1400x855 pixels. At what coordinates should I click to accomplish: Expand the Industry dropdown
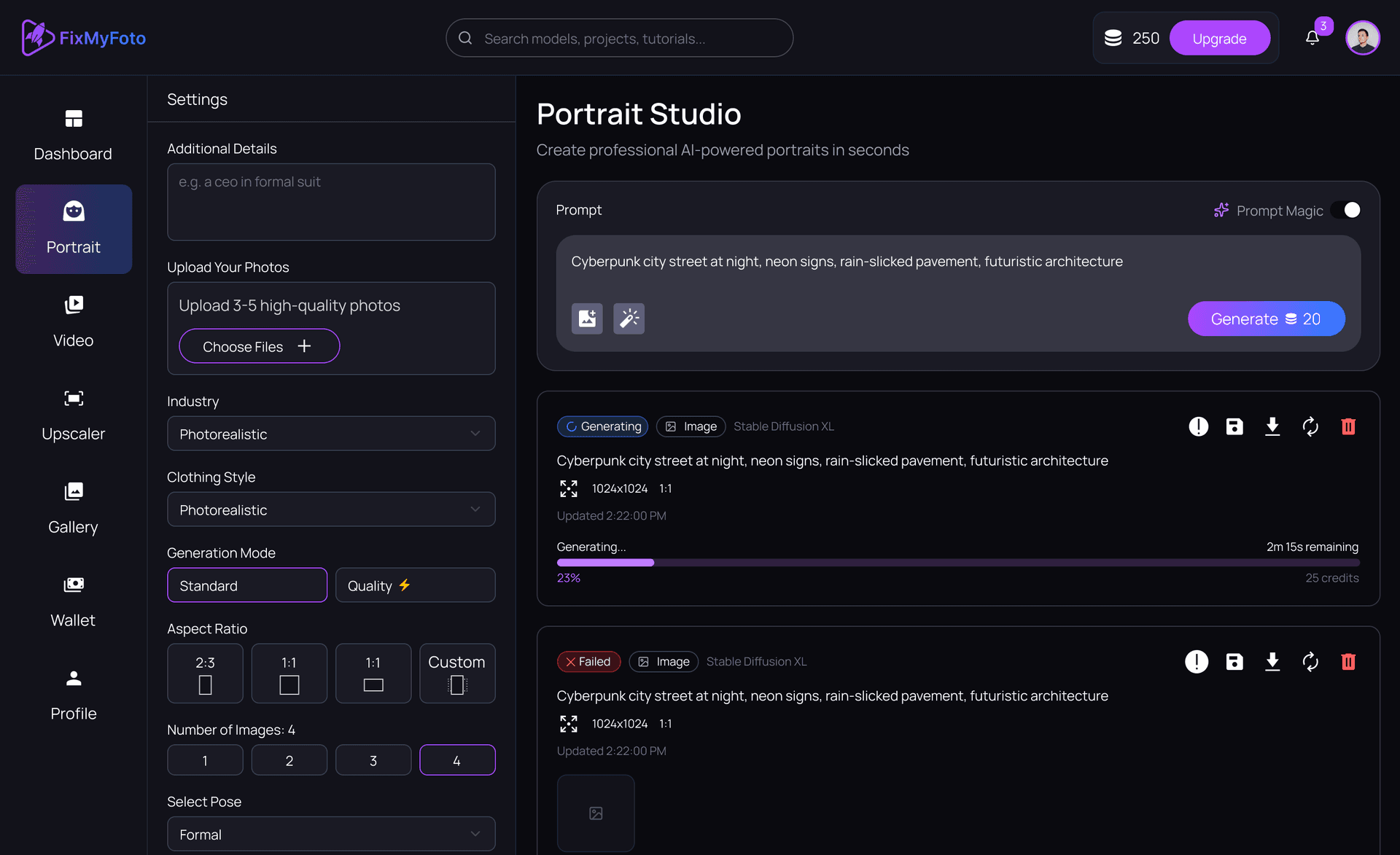(x=331, y=434)
